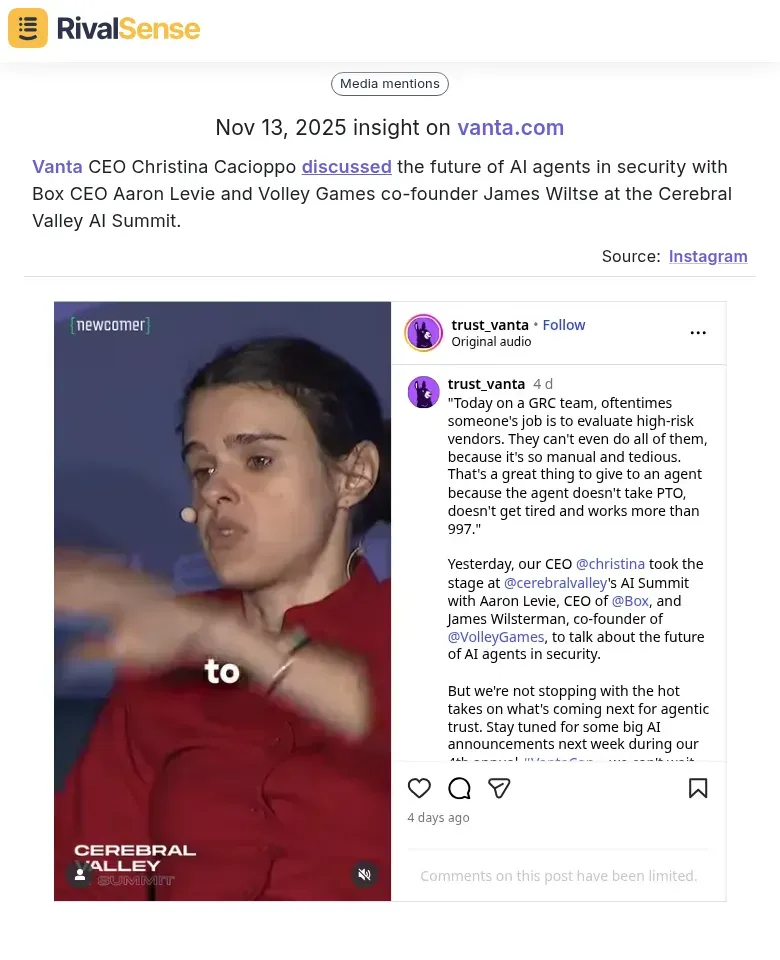Save the post with bookmark icon
The width and height of the screenshot is (780, 960).
tap(698, 788)
